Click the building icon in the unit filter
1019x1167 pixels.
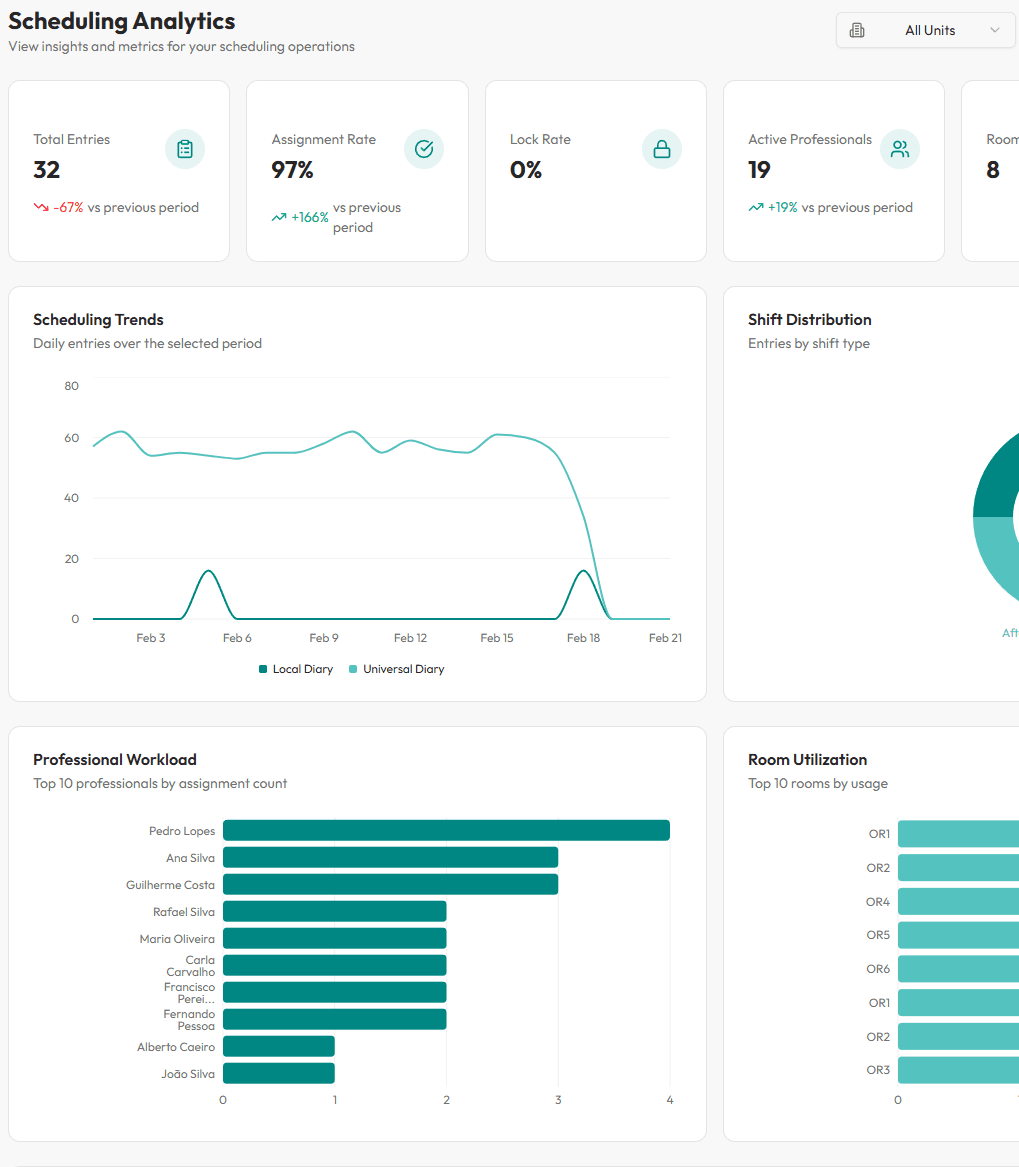857,30
